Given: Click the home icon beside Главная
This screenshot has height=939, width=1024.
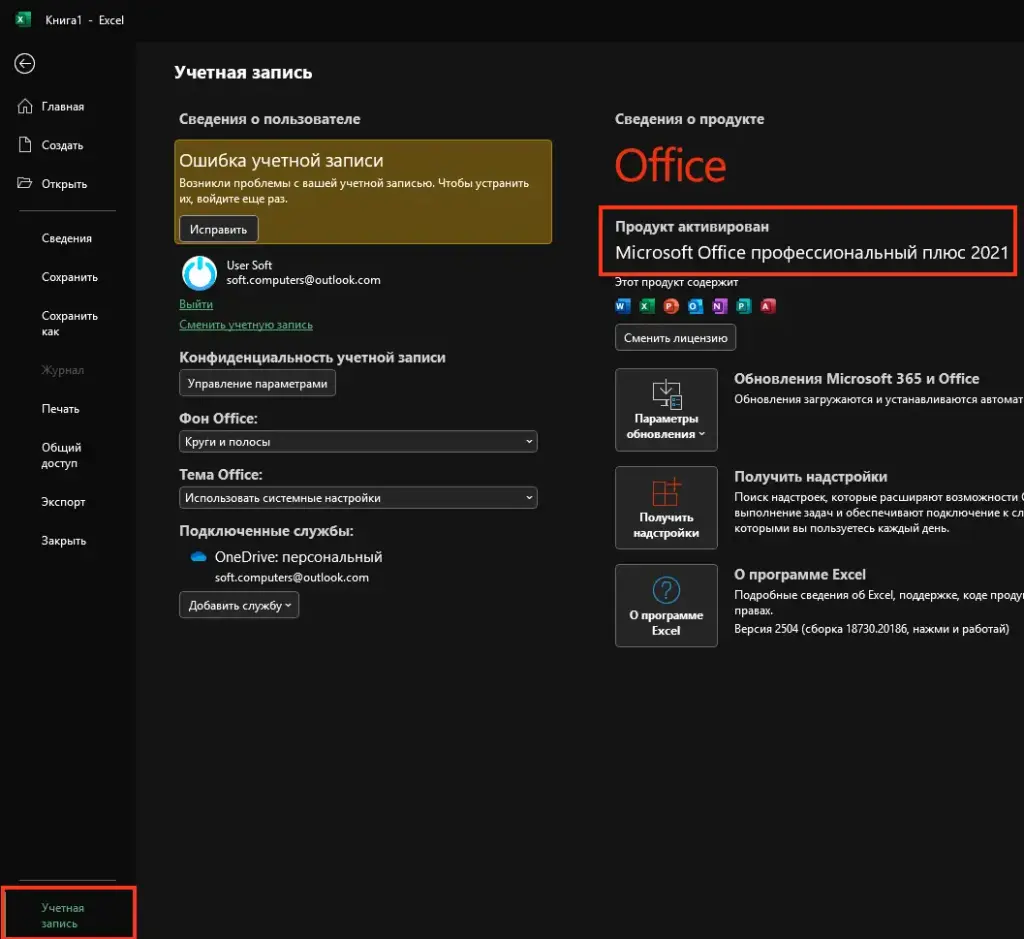Looking at the screenshot, I should [25, 106].
